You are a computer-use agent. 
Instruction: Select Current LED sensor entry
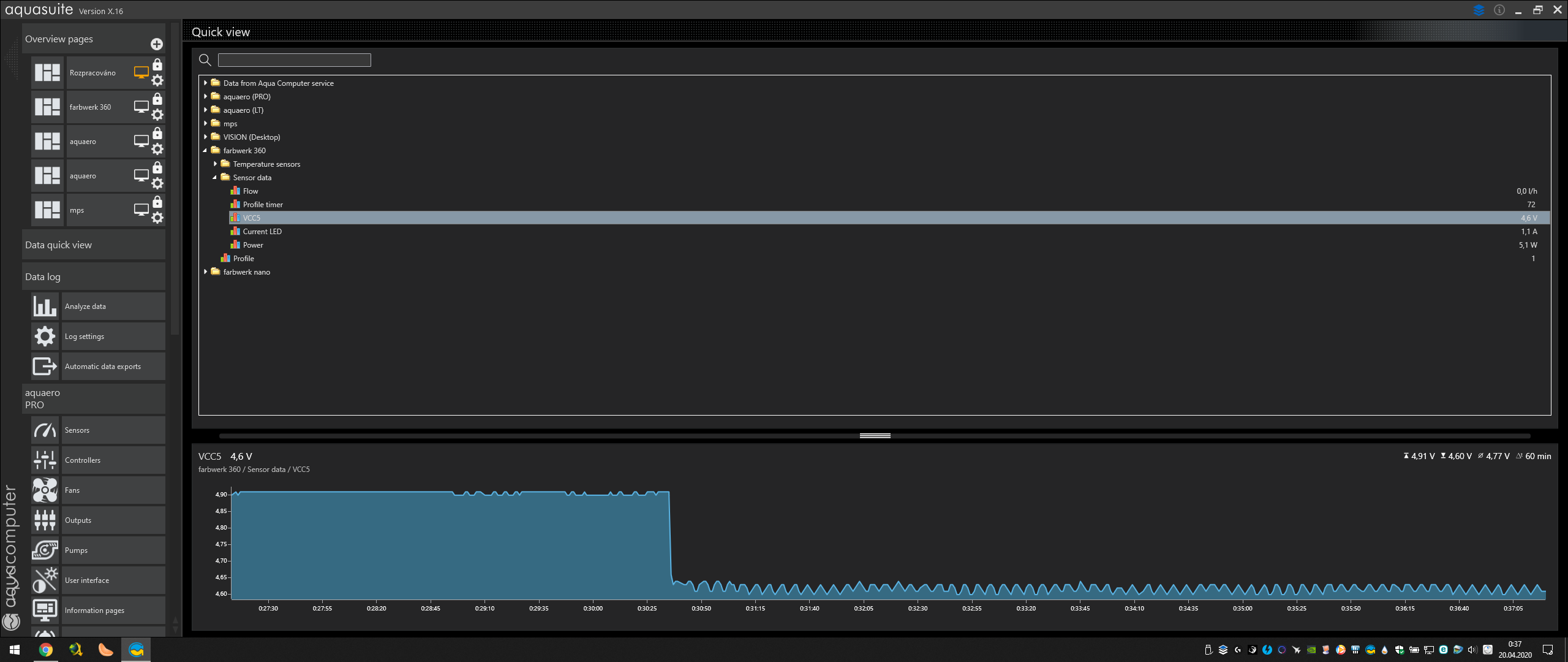(262, 231)
